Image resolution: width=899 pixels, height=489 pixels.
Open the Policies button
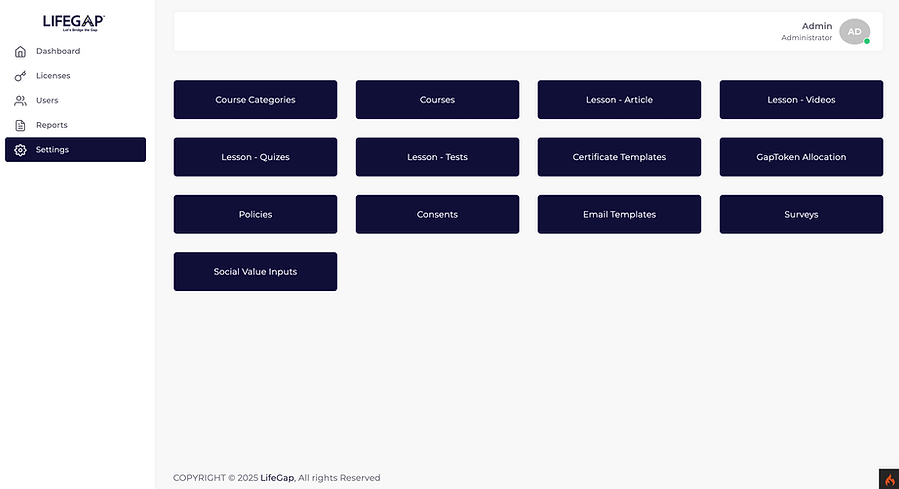(255, 214)
